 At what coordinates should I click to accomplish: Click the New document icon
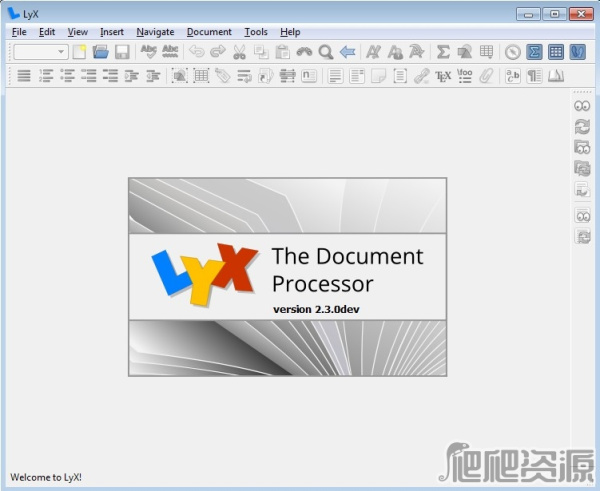click(79, 52)
